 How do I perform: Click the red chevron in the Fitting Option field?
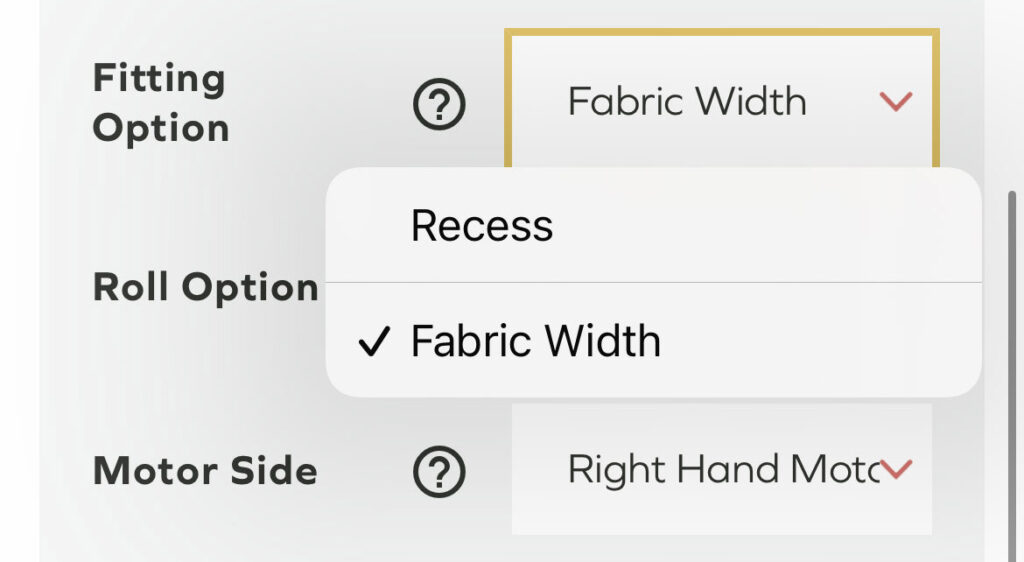coord(895,101)
